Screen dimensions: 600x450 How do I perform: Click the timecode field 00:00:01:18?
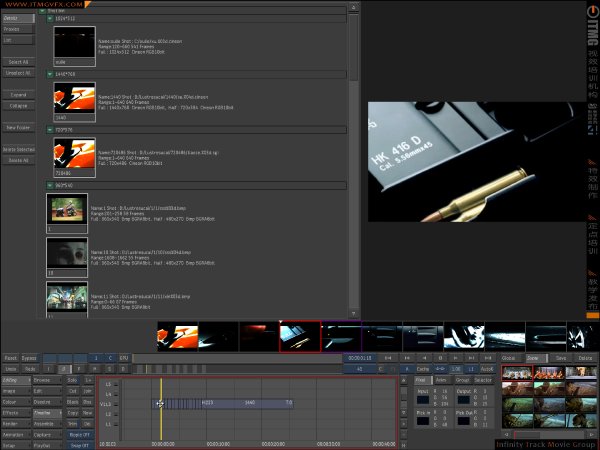pyautogui.click(x=359, y=358)
